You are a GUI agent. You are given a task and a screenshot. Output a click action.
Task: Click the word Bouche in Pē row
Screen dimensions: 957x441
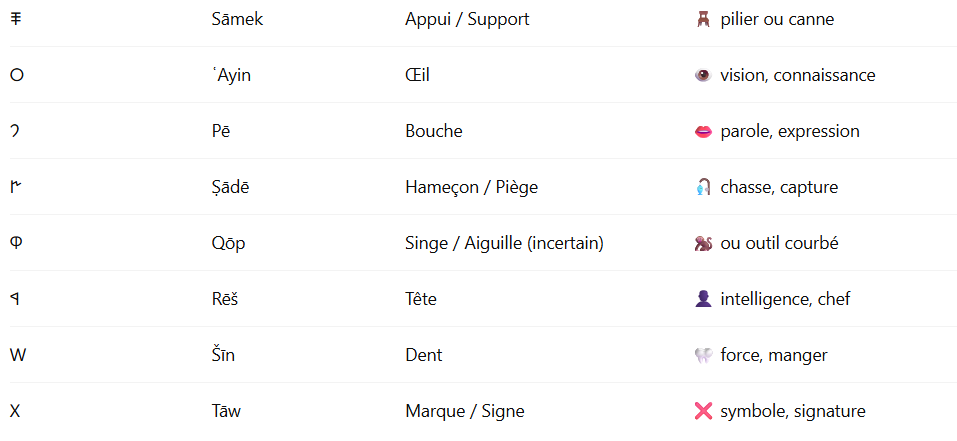coord(433,132)
